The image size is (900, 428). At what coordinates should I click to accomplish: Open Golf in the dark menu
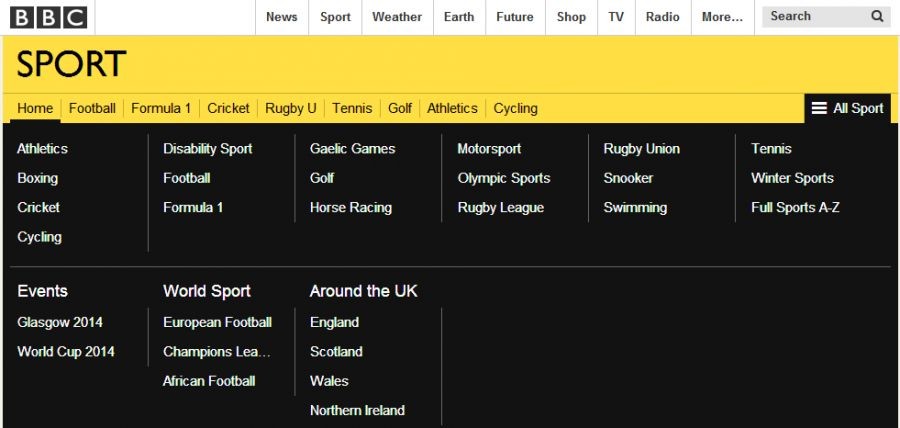[x=322, y=178]
